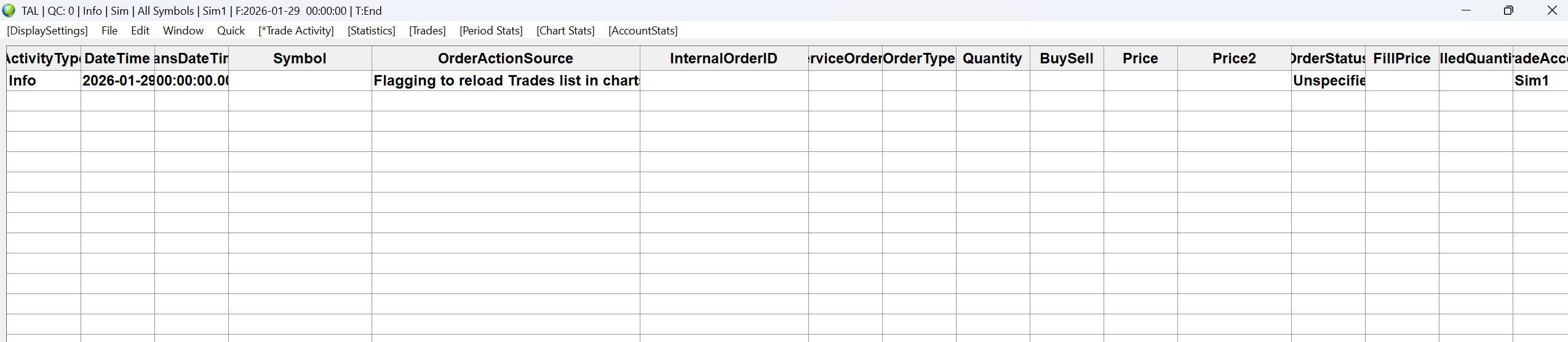Screen dimensions: 1568x342
Task: Select the Info activity type cell
Action: click(x=43, y=81)
